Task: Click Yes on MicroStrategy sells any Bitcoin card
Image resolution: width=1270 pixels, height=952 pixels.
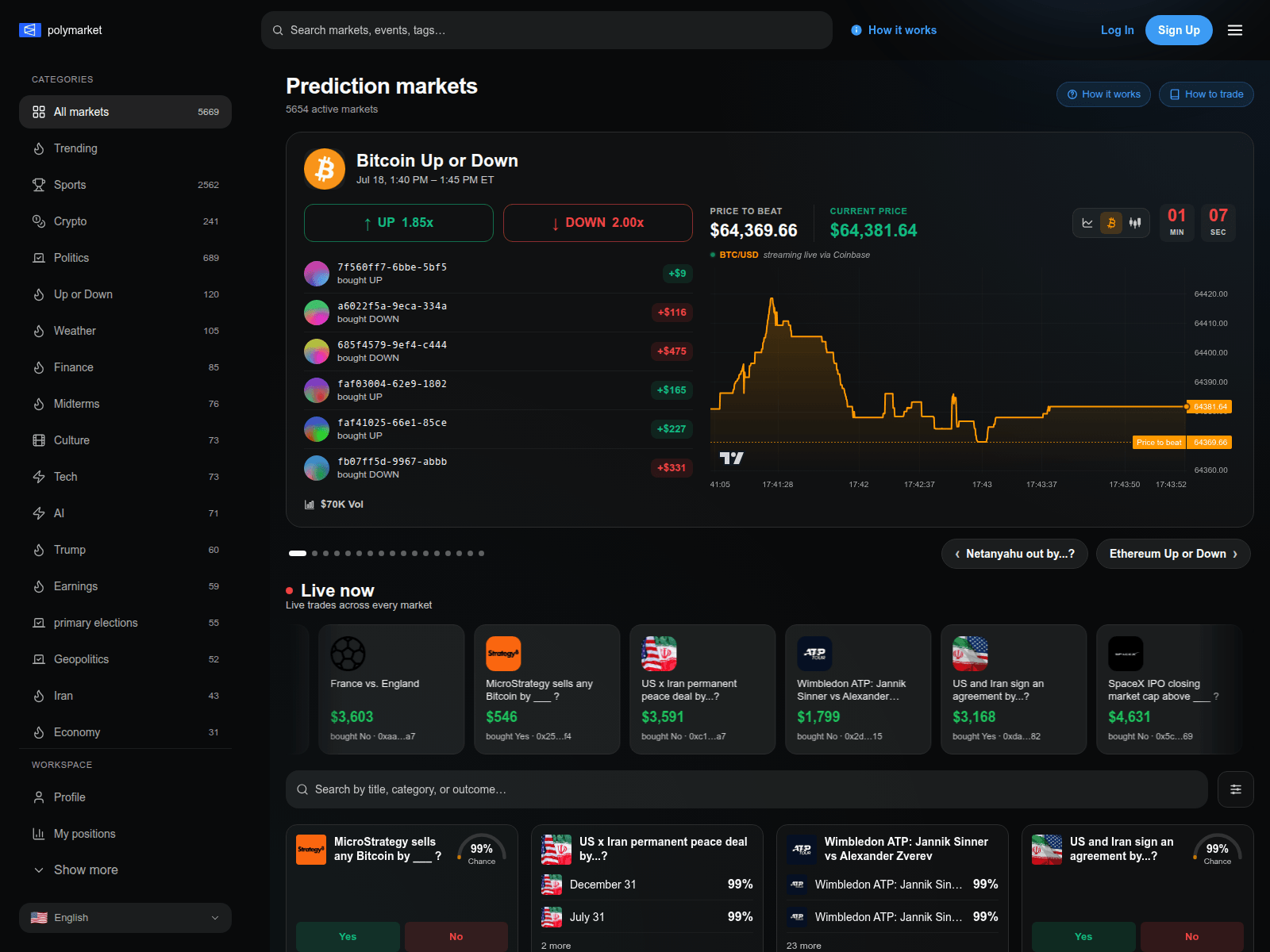Action: 348,937
